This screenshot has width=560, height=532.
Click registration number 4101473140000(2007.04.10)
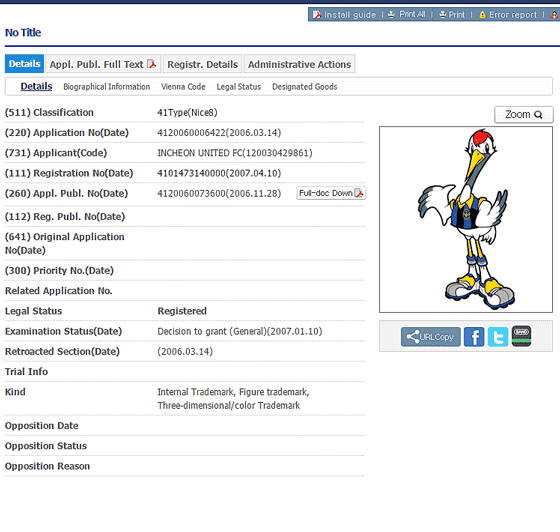point(219,173)
